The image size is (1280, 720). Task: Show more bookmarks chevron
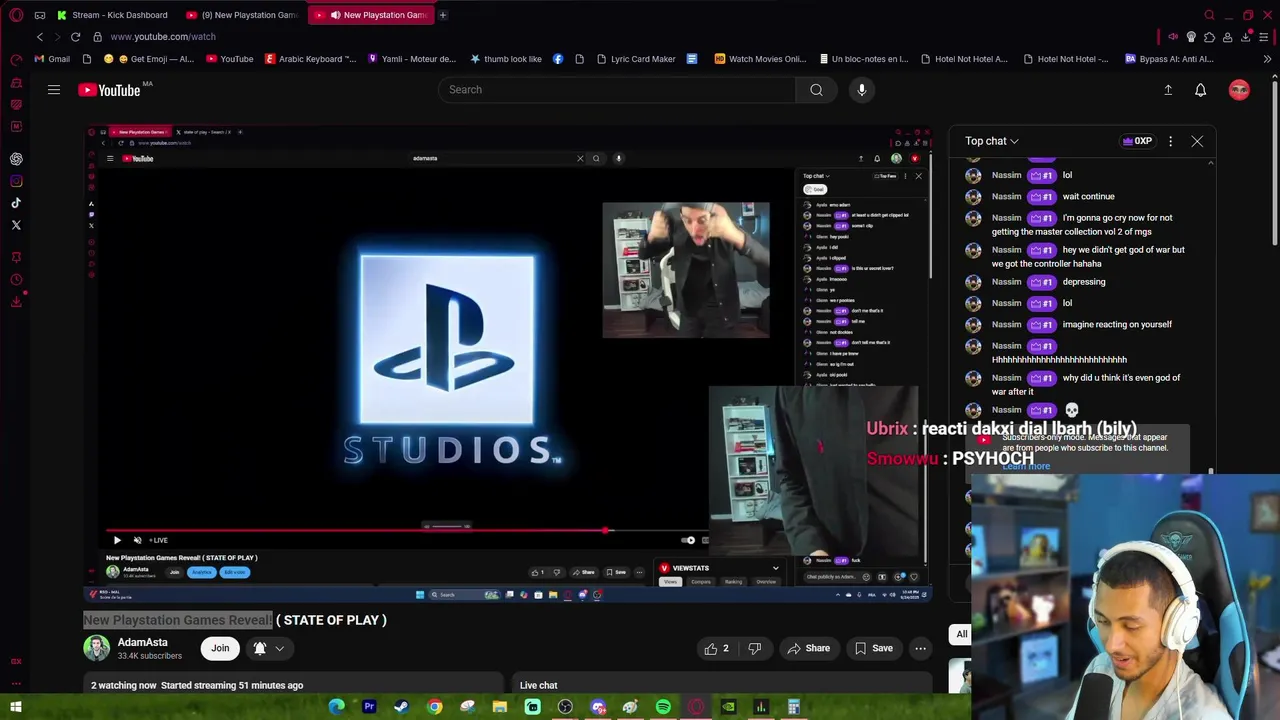pos(1267,59)
